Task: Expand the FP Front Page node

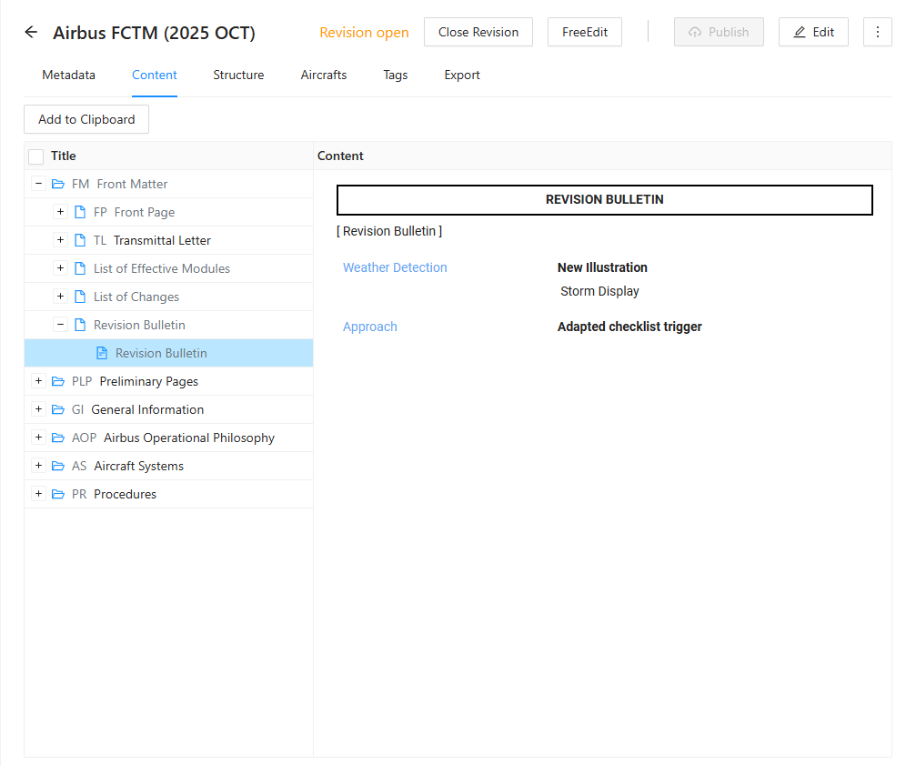Action: (60, 212)
